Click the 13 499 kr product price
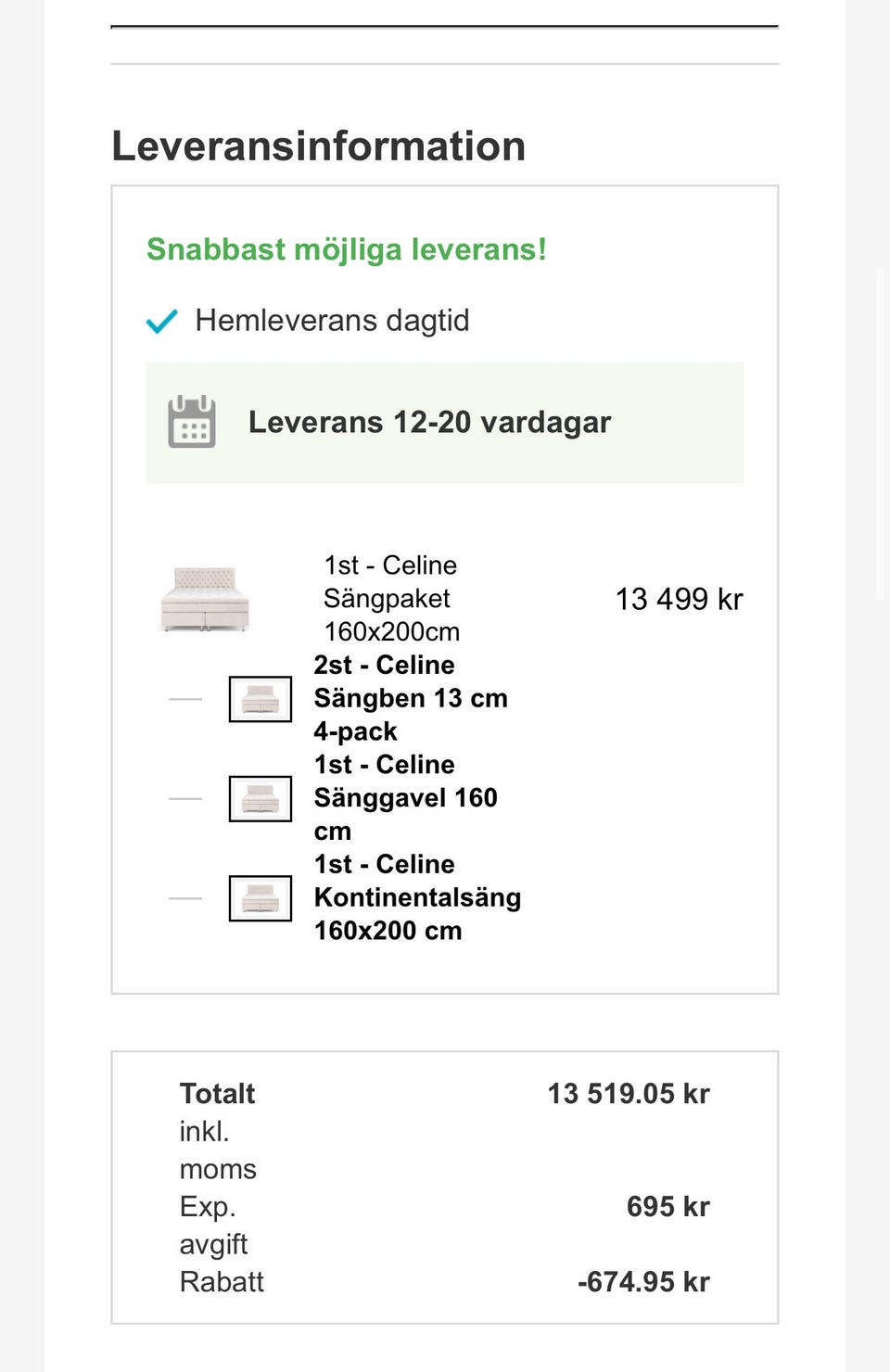This screenshot has width=890, height=1372. [x=679, y=600]
